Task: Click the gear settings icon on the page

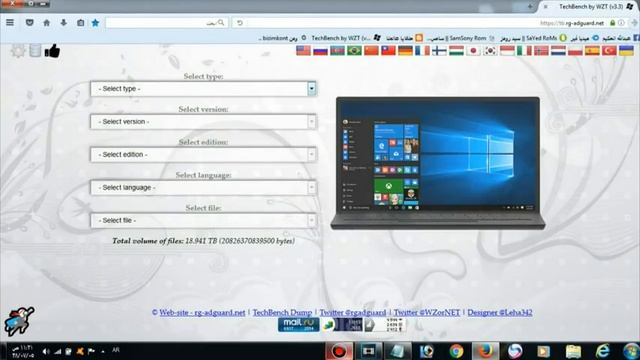Action: [x=18, y=51]
